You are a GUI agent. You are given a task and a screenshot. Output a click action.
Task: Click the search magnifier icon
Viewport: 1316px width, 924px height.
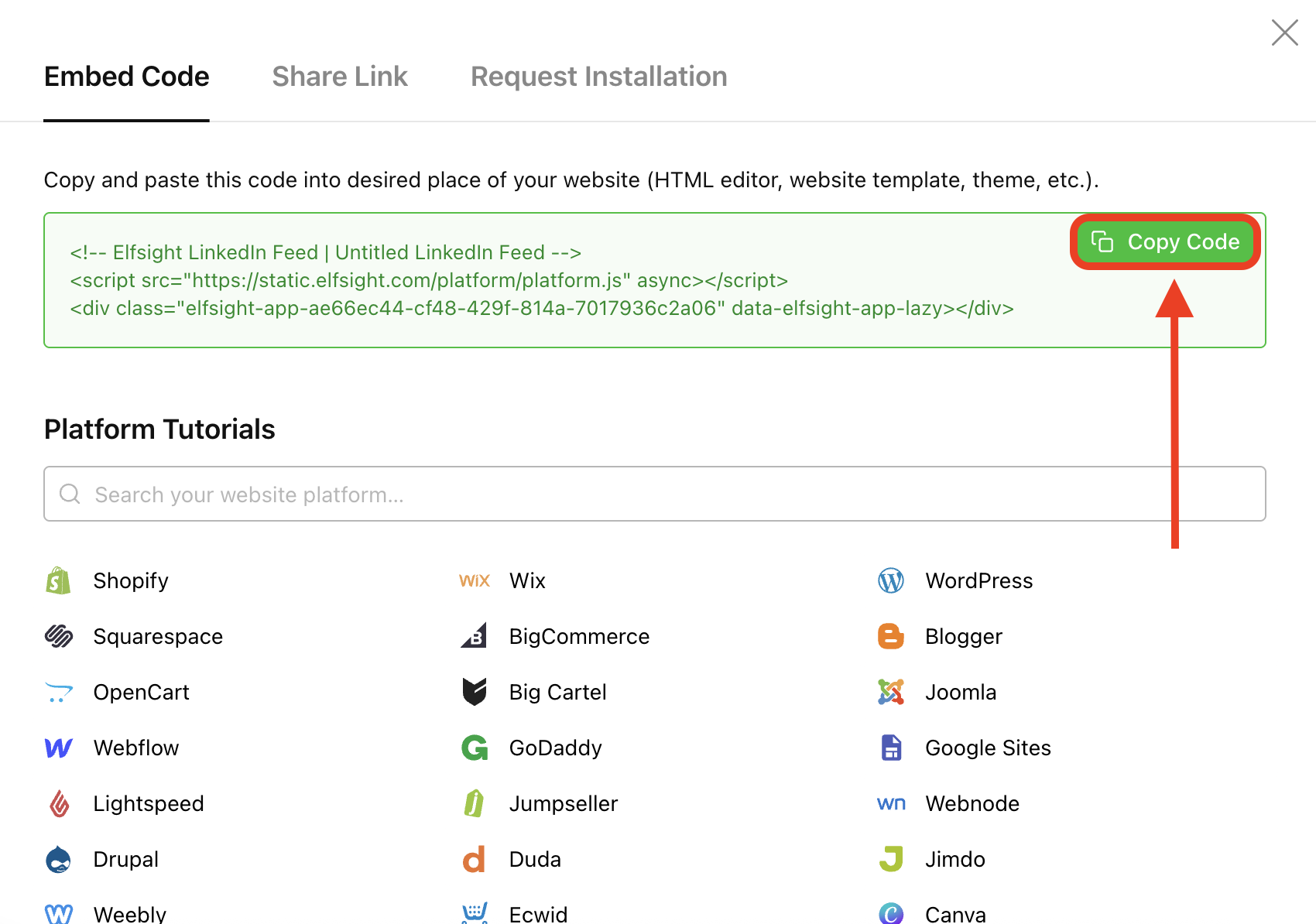pyautogui.click(x=70, y=494)
